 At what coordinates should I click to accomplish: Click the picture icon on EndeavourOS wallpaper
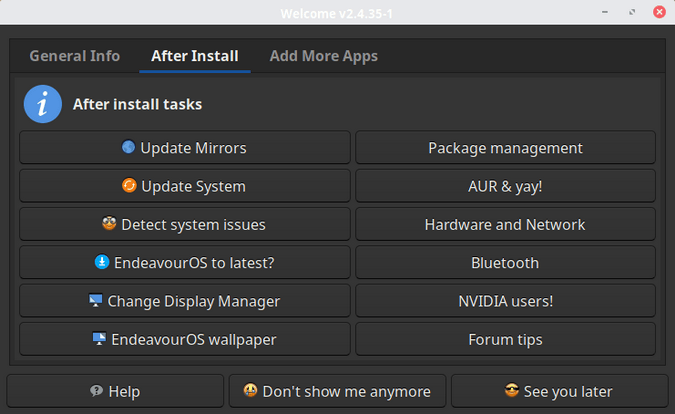pos(99,339)
